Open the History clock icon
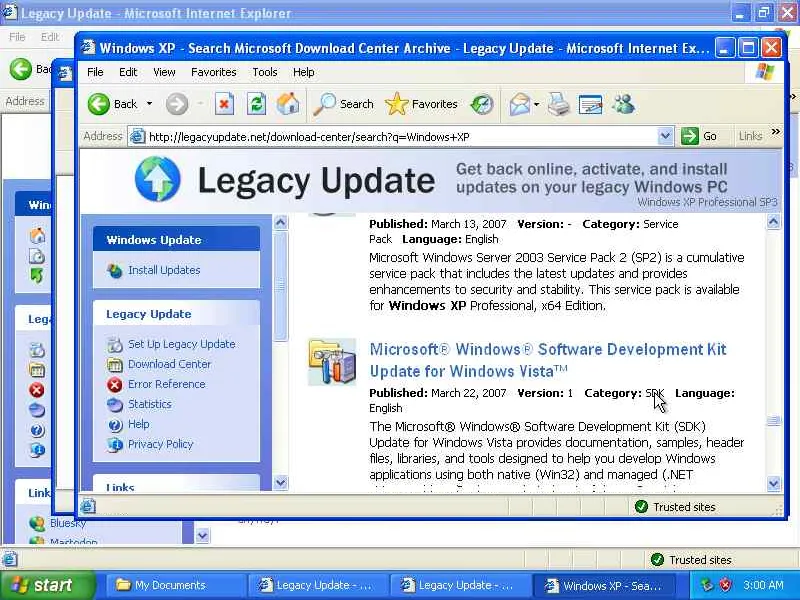 [x=482, y=104]
